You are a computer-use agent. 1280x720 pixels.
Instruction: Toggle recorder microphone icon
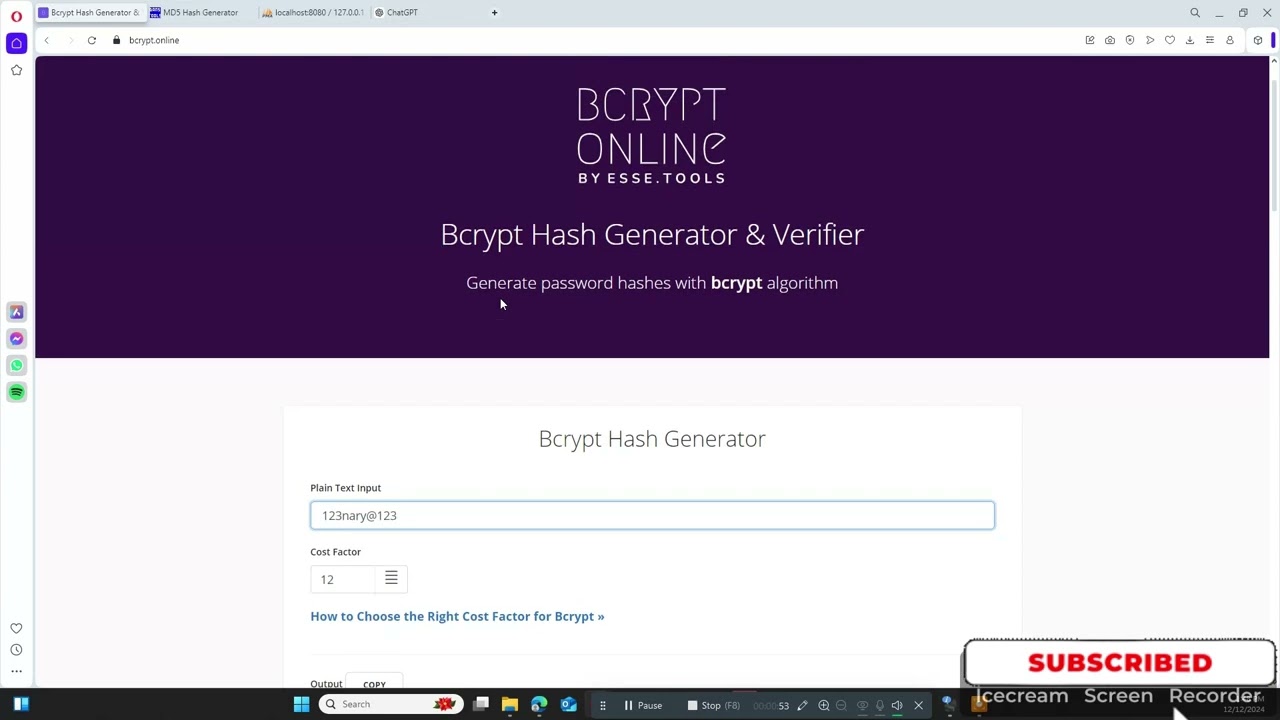(x=880, y=705)
